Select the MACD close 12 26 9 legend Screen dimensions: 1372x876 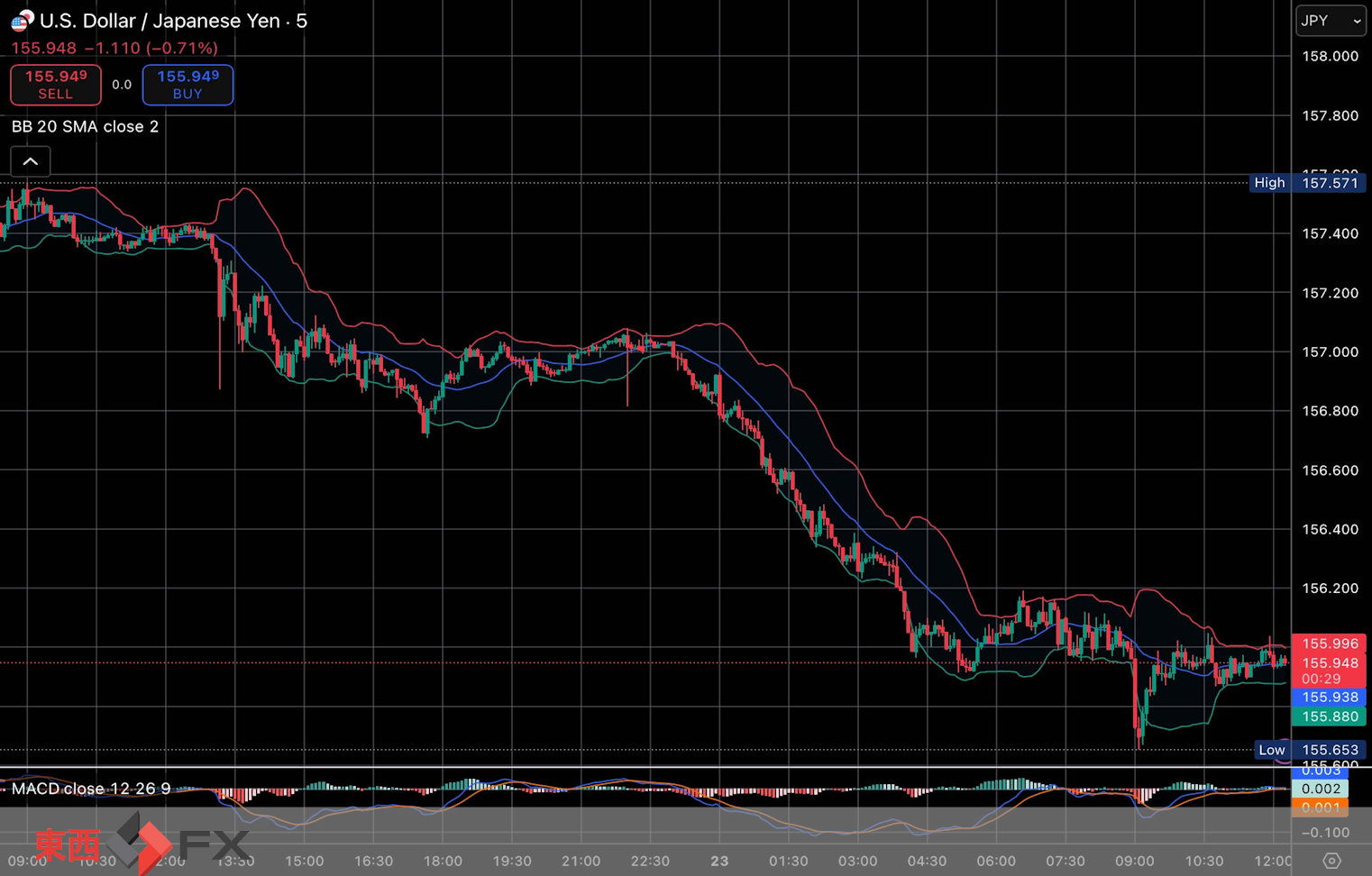click(x=90, y=789)
